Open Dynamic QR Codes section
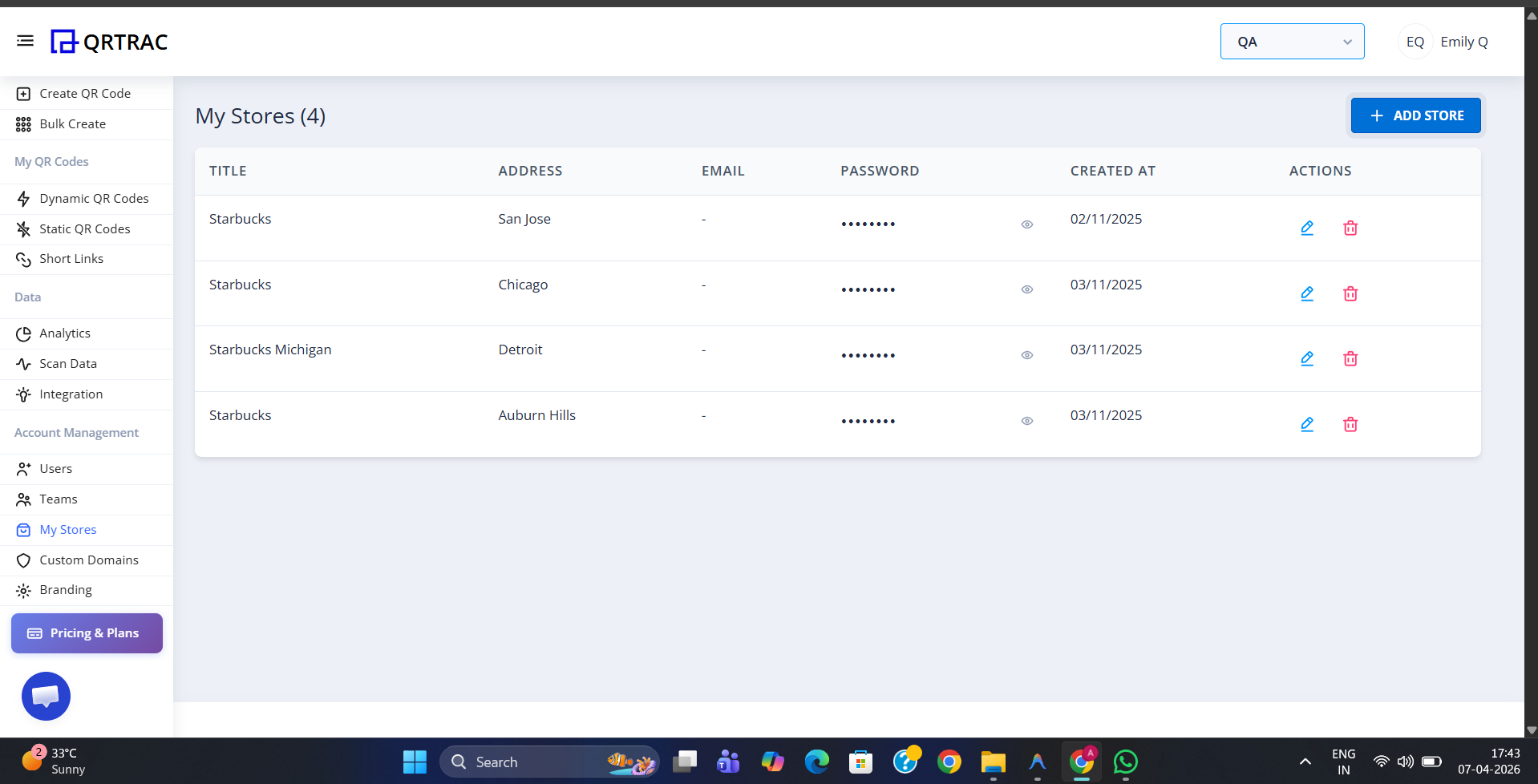The image size is (1538, 784). tap(93, 198)
